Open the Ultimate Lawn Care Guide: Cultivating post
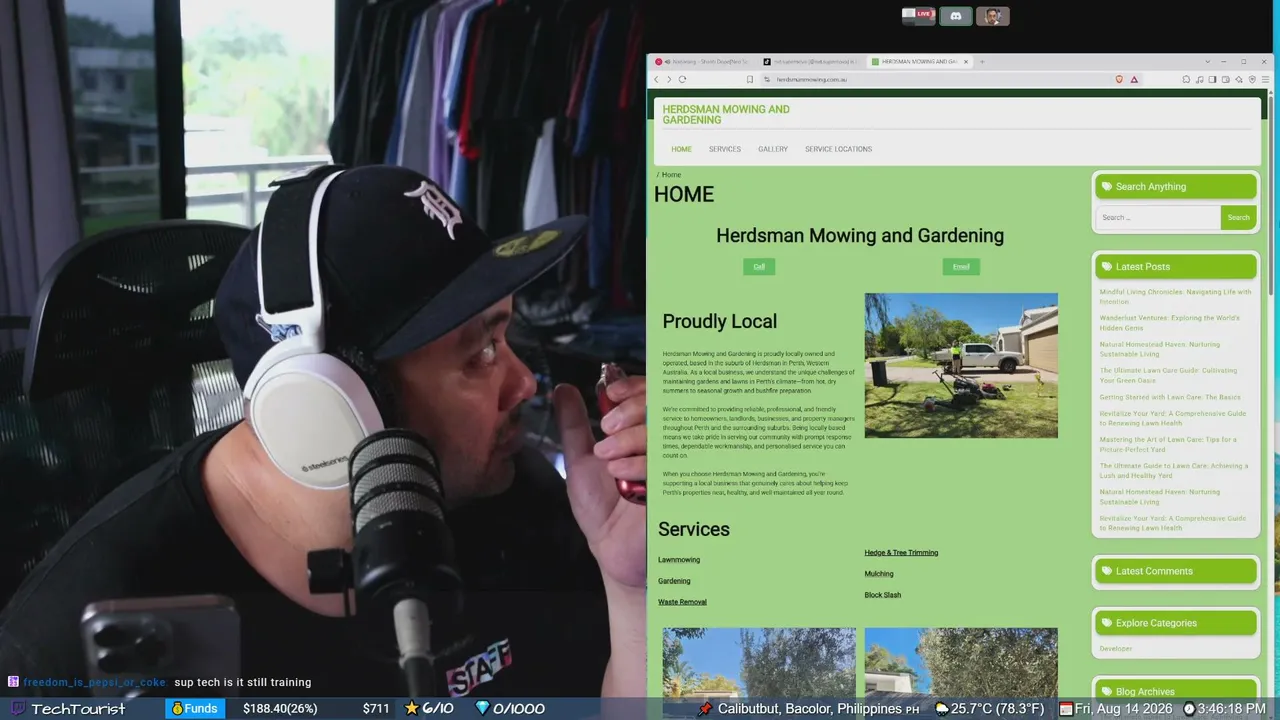Image resolution: width=1280 pixels, height=720 pixels. 1168,375
